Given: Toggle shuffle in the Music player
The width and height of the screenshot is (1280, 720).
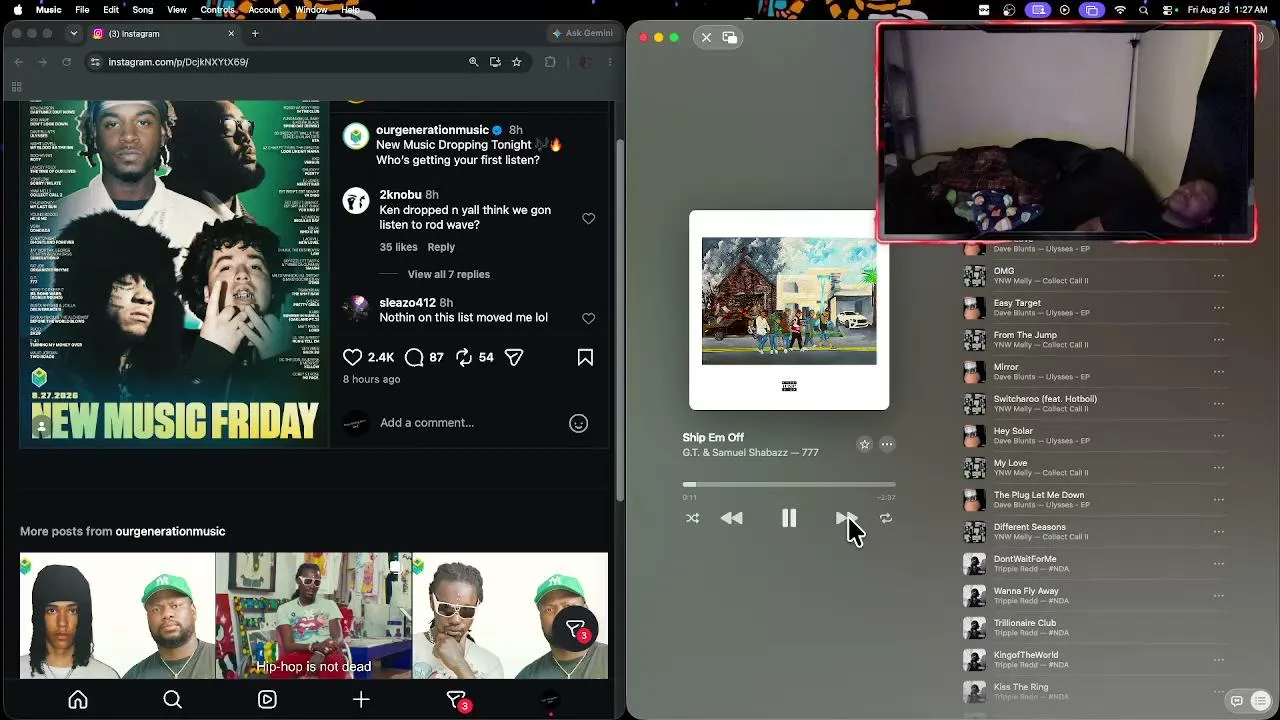Looking at the screenshot, I should tap(692, 518).
